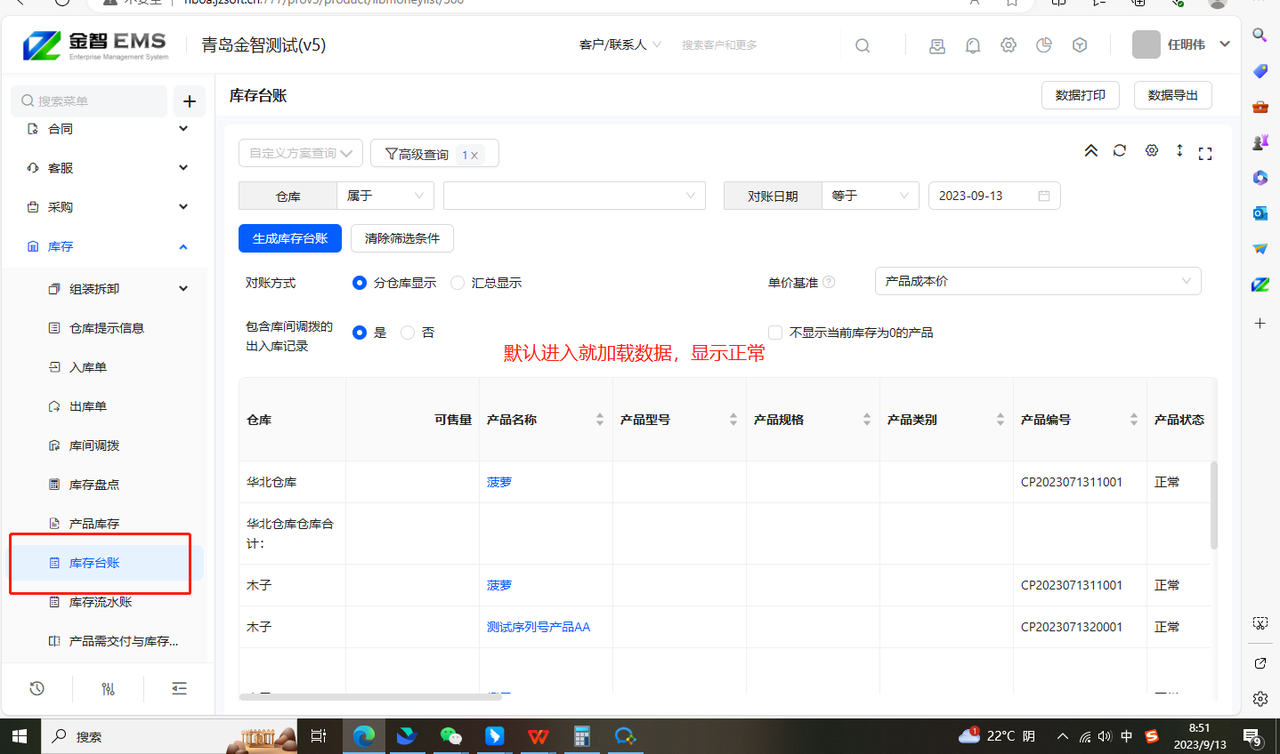Click the 2023-09-13 date input

click(994, 196)
